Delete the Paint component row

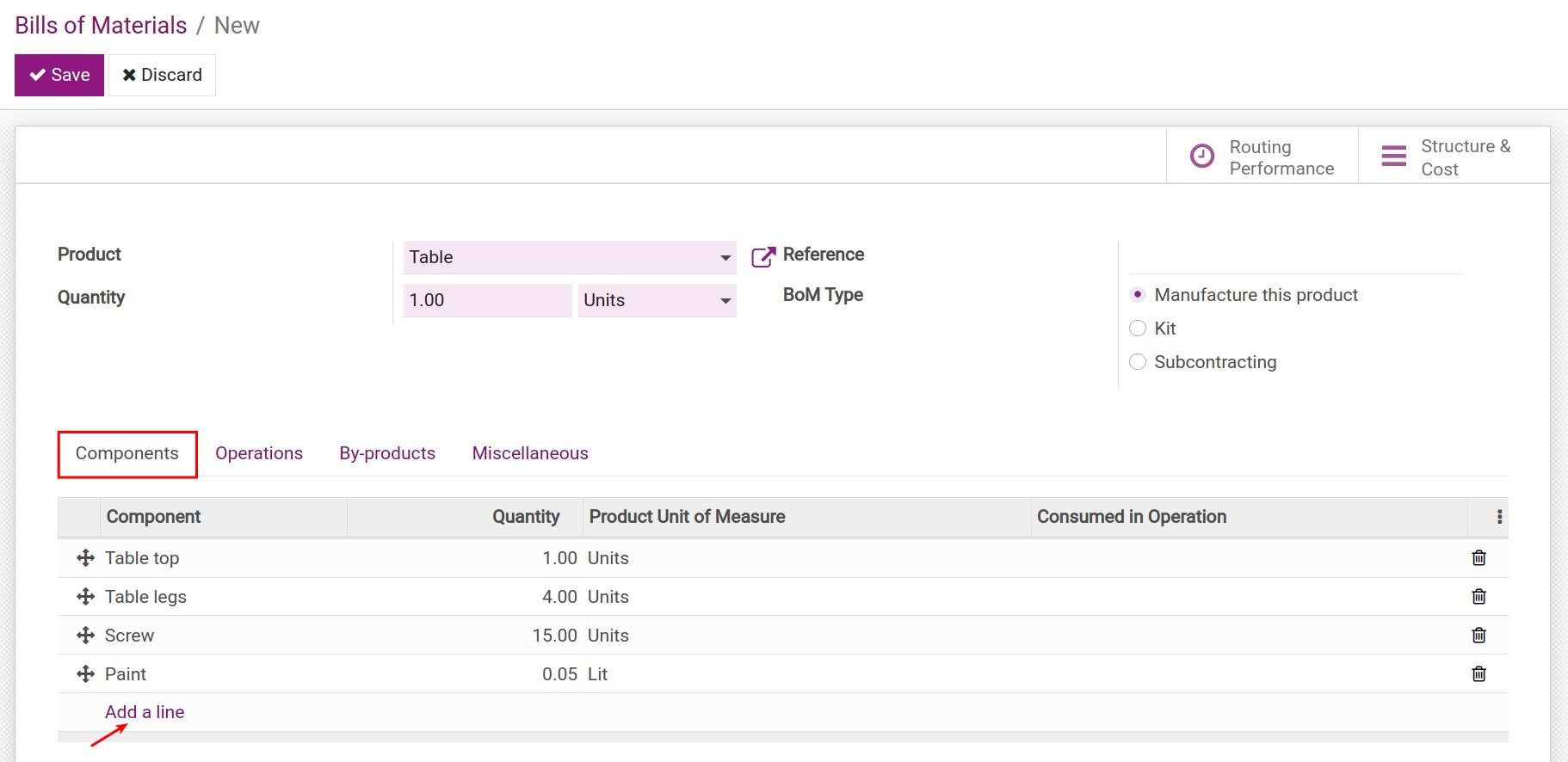[x=1478, y=674]
